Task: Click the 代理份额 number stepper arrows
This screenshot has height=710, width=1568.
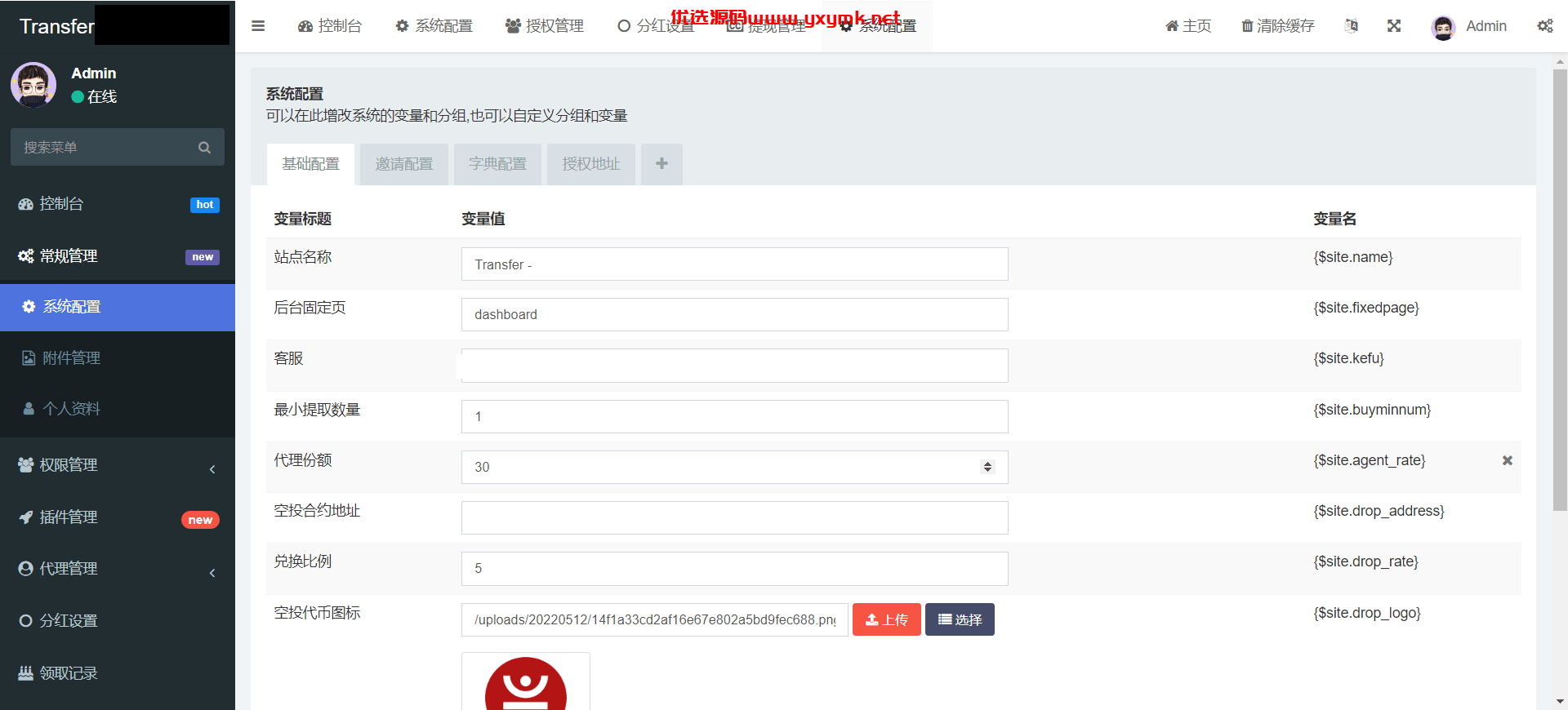Action: [987, 467]
